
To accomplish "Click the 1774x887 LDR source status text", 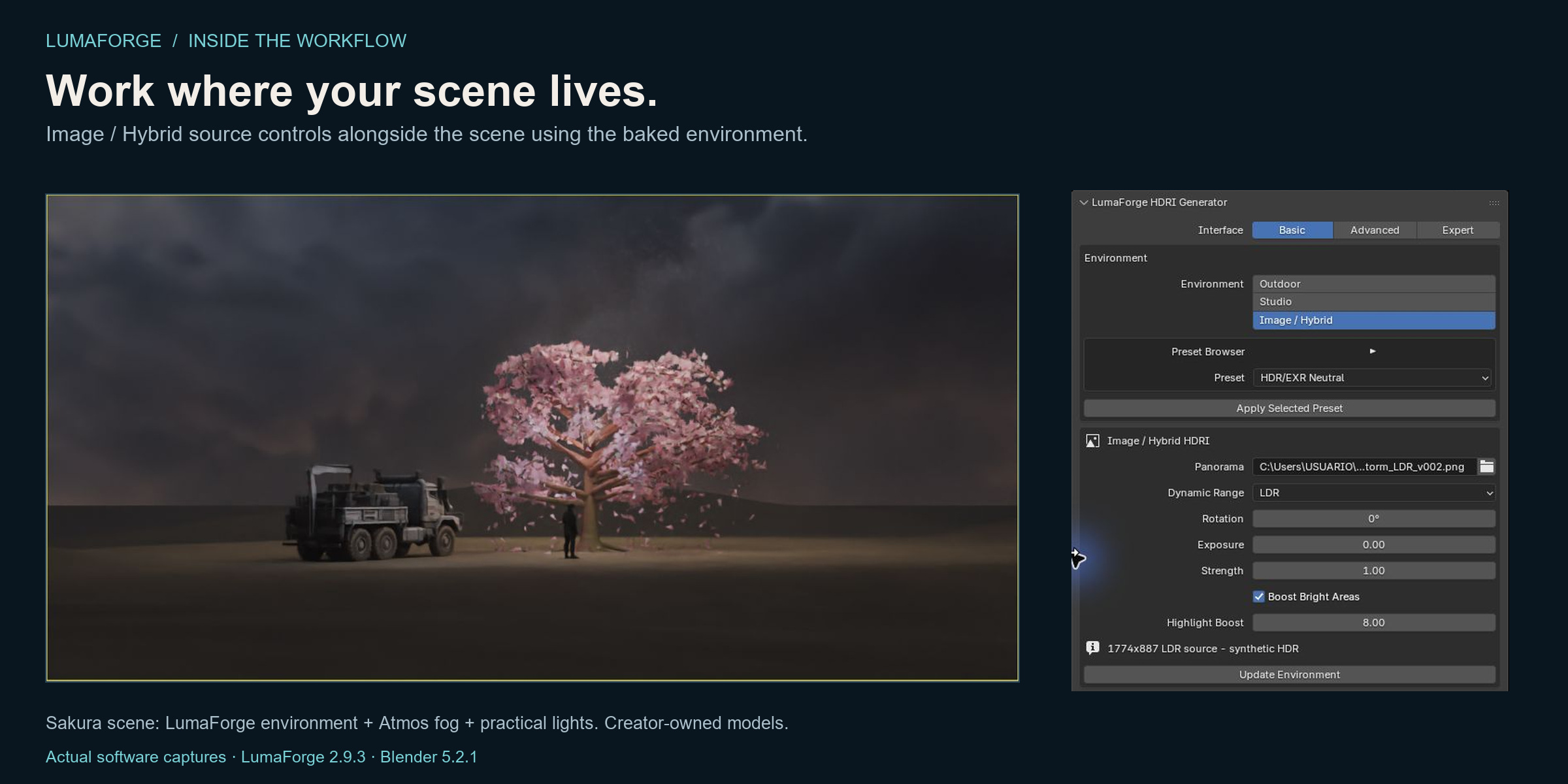I will coord(1203,649).
